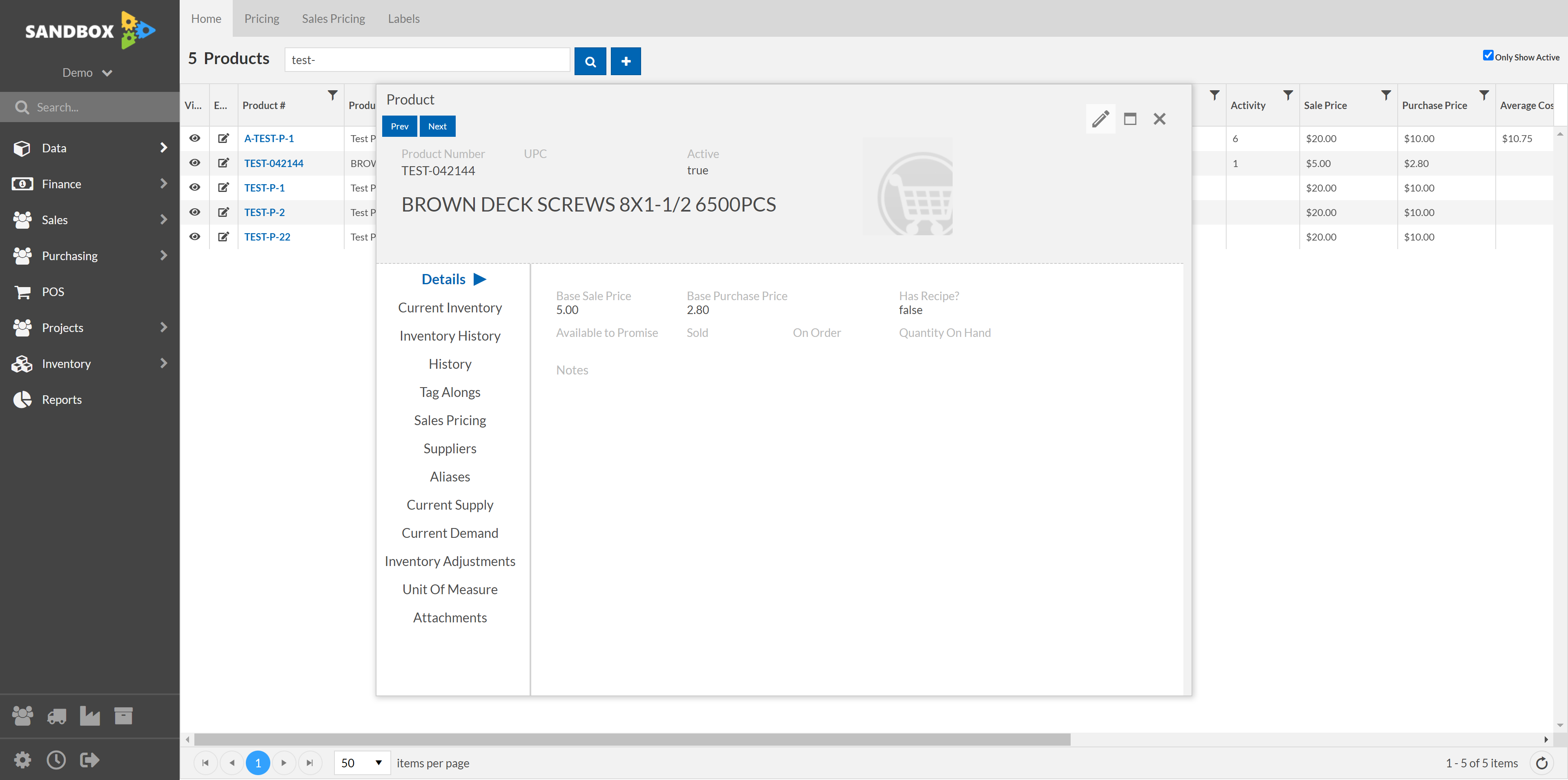Viewport: 1568px width, 780px height.
Task: Expand the Sales sidebar menu
Action: [x=89, y=220]
